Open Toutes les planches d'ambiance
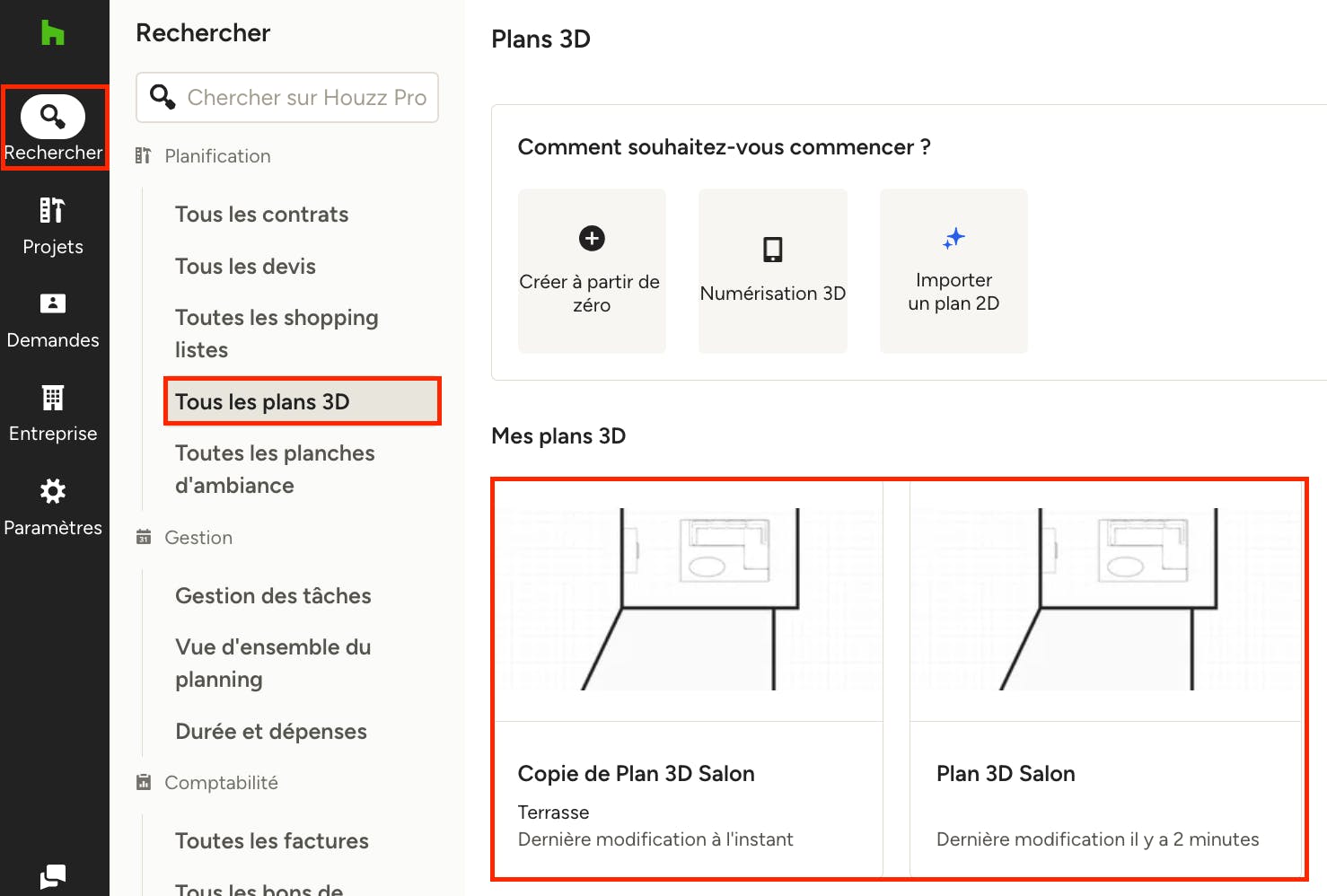Screen dimensions: 1327x896 click(x=275, y=470)
